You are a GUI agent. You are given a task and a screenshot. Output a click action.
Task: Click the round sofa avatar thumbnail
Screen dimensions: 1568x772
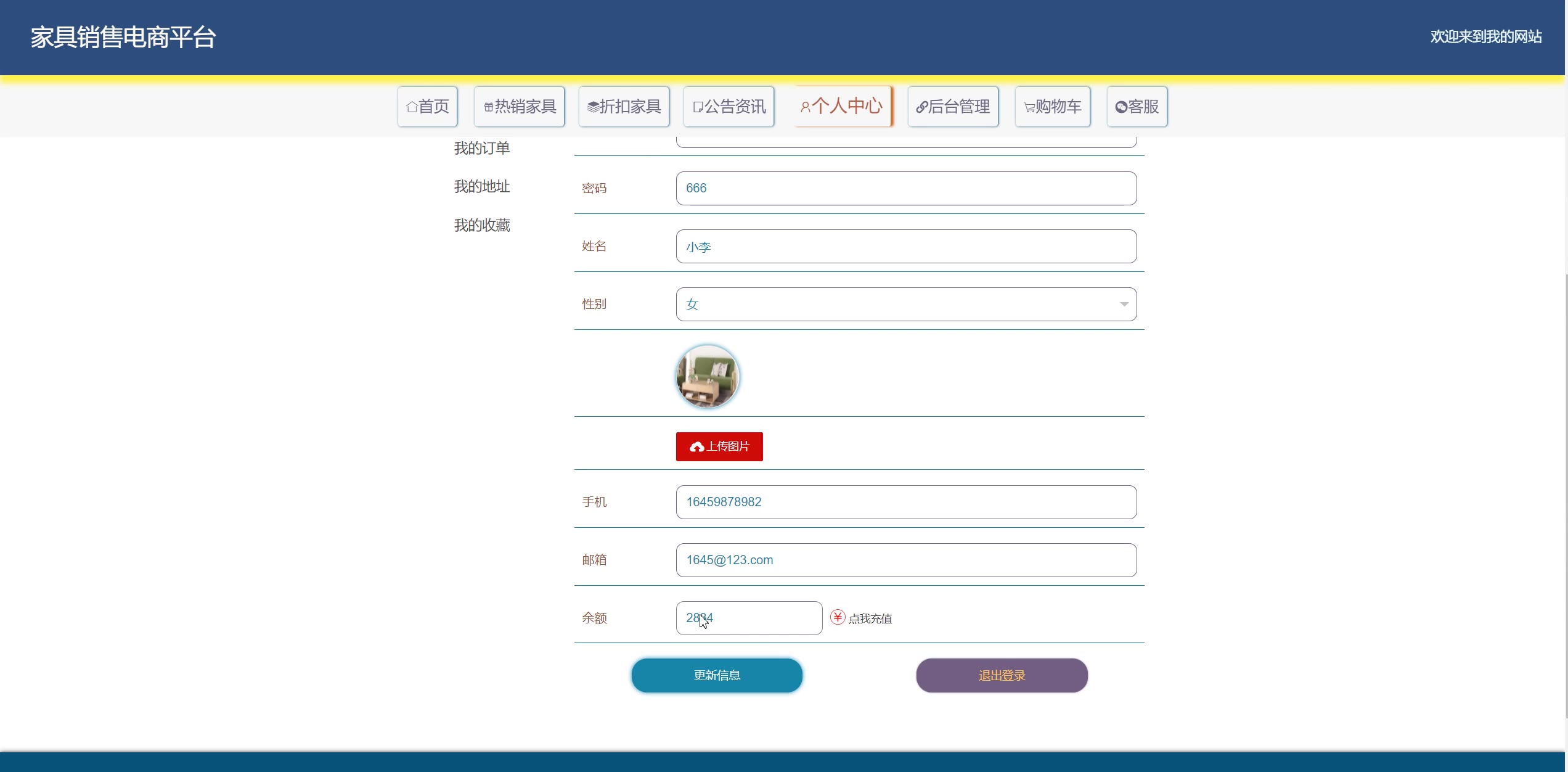707,376
